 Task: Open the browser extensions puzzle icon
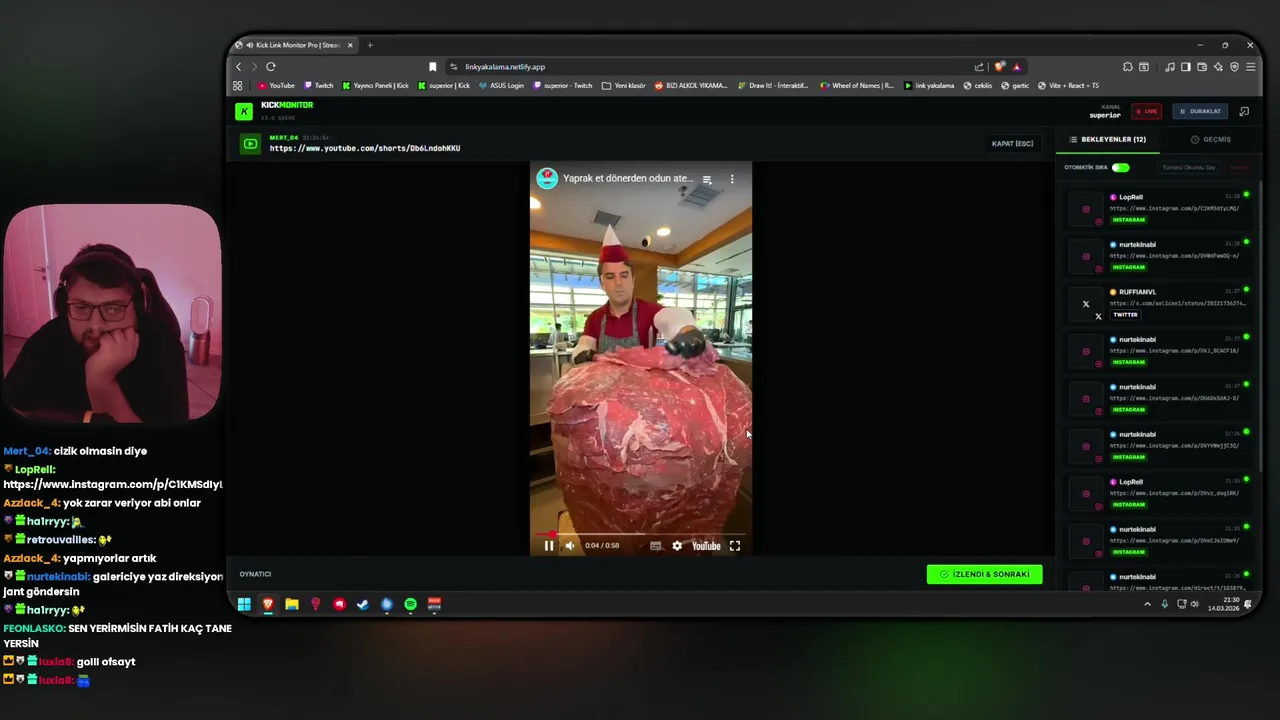click(1127, 67)
